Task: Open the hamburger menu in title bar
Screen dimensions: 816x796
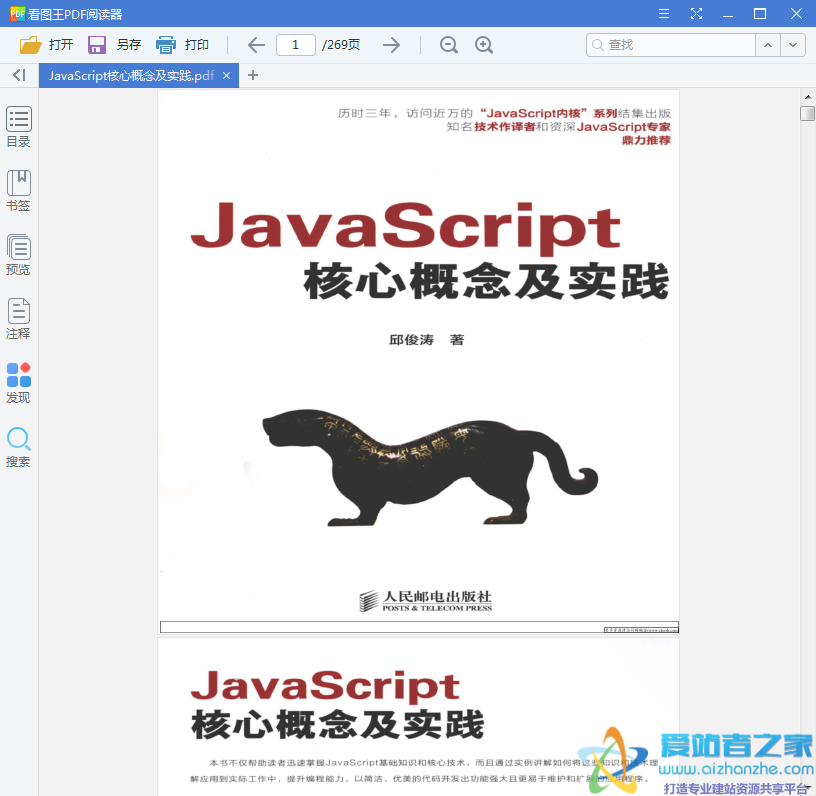Action: point(664,14)
